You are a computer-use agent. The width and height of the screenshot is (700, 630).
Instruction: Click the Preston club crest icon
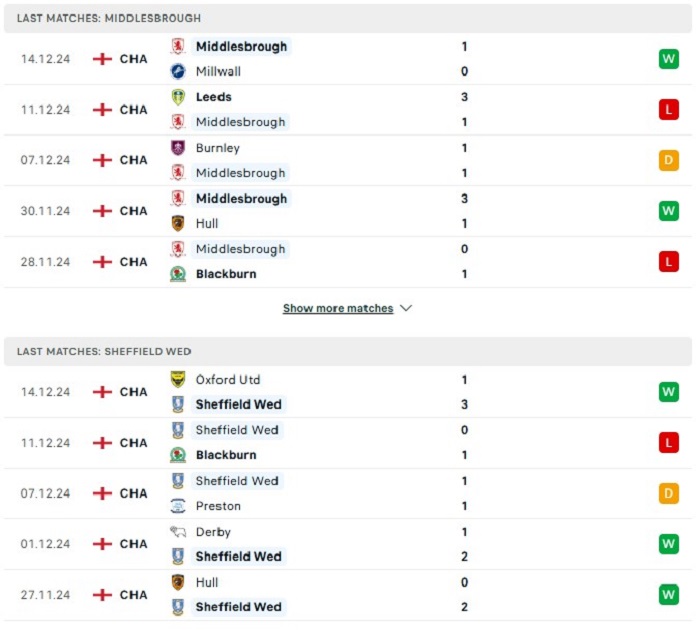pos(178,506)
